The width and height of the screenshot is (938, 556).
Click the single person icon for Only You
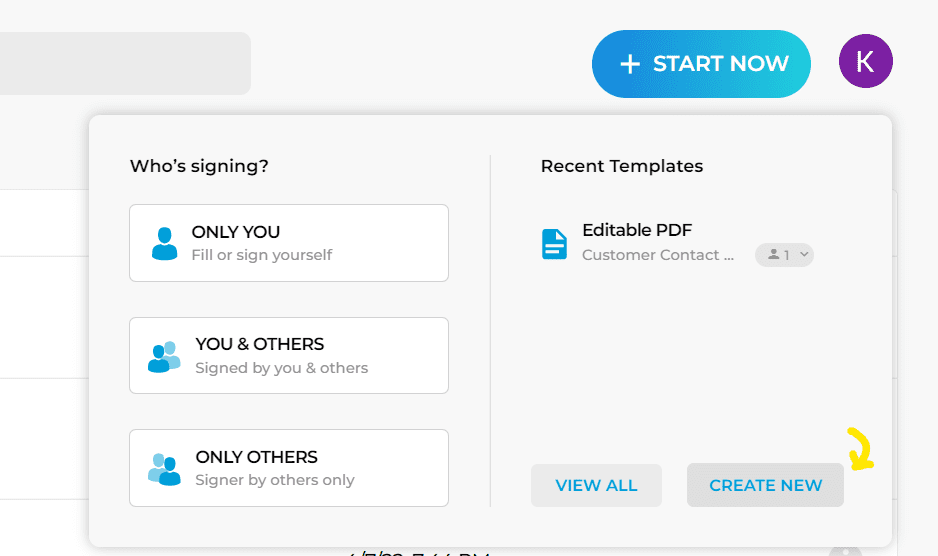click(165, 244)
